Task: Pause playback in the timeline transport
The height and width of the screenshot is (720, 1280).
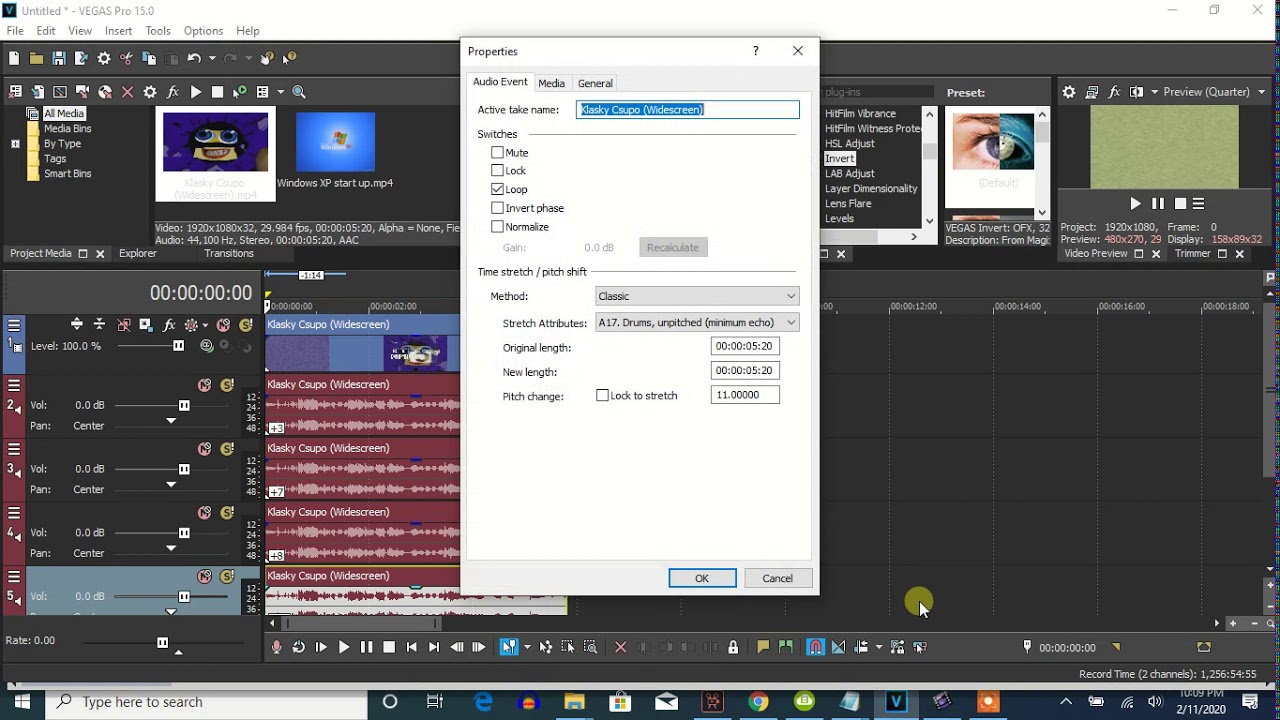Action: click(366, 647)
